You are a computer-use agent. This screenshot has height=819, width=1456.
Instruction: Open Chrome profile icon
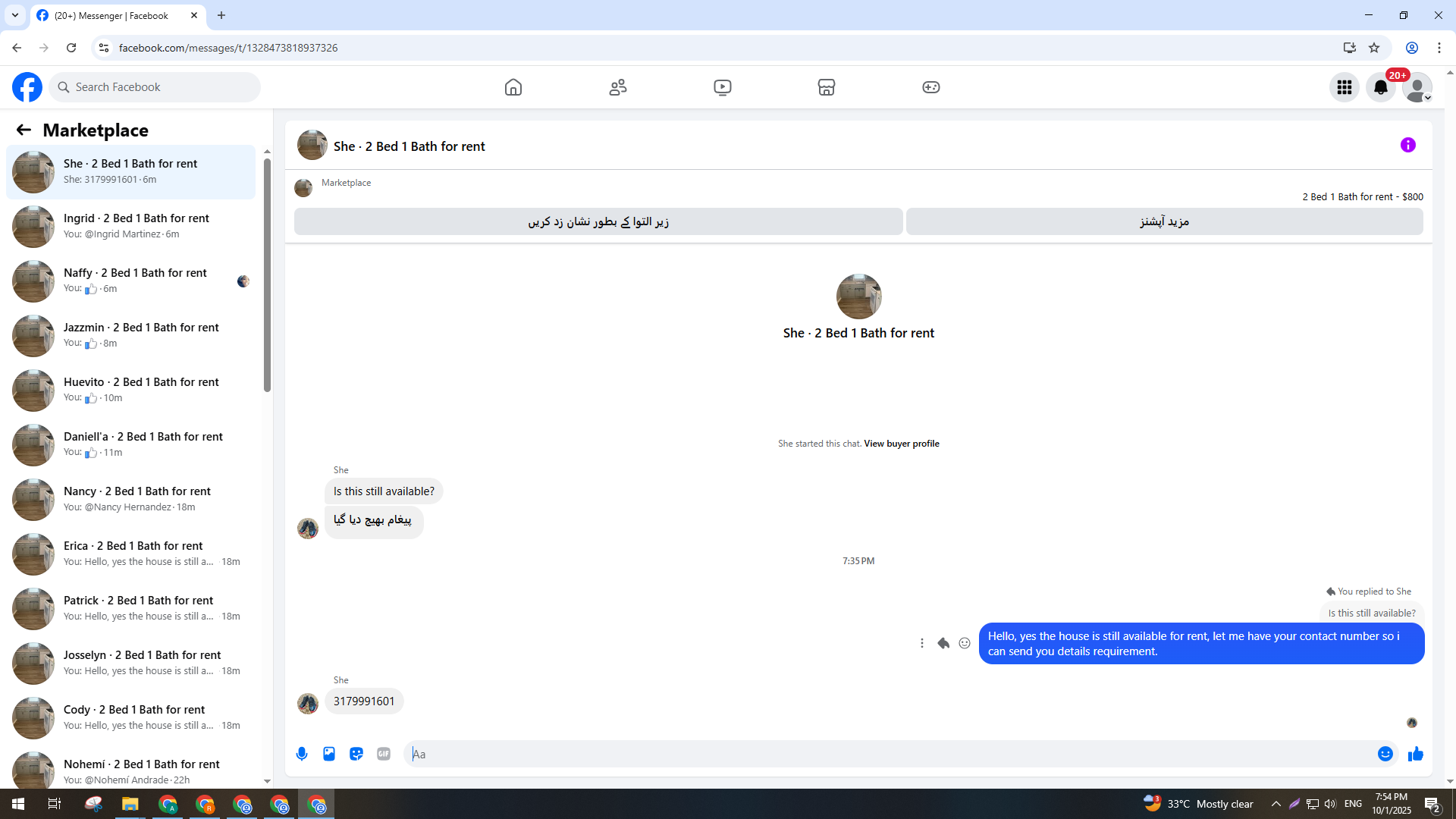(1412, 48)
